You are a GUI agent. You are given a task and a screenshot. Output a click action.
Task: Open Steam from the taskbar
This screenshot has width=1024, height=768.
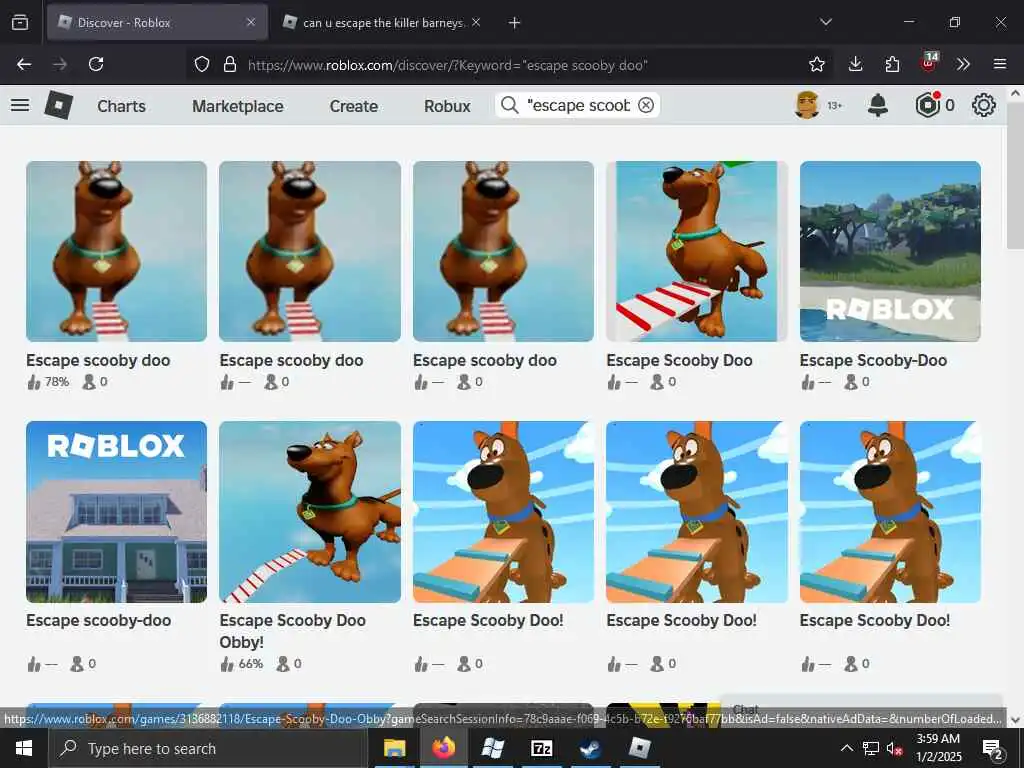(x=590, y=748)
